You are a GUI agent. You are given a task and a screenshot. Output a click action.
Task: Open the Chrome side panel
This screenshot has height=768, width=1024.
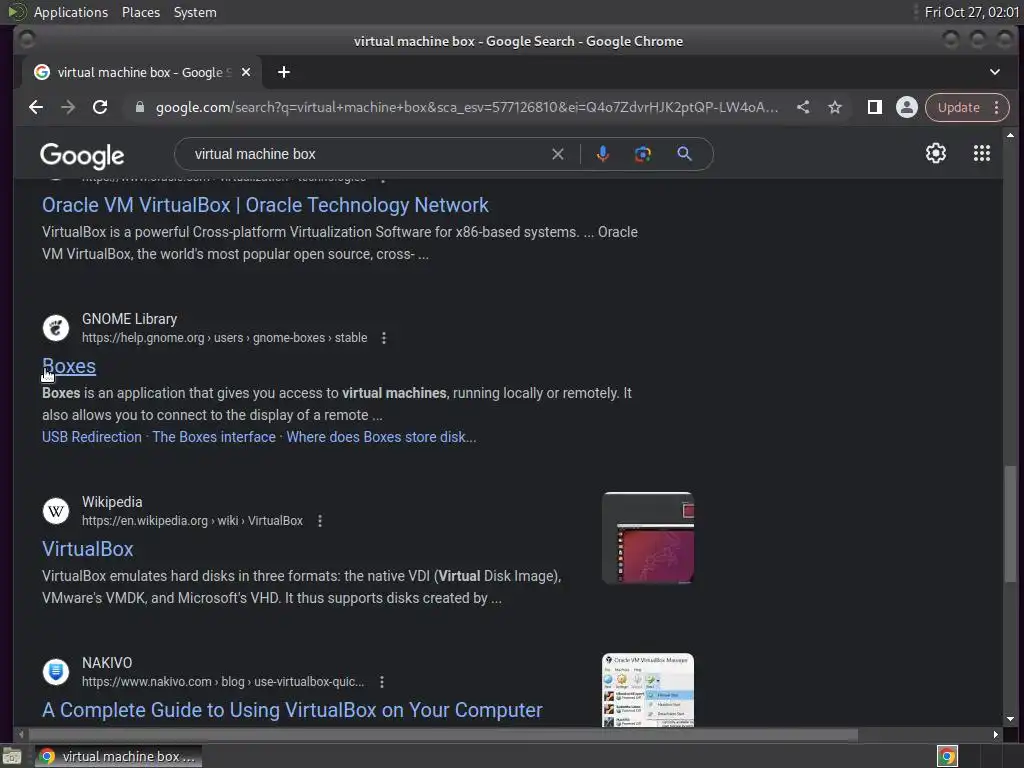[x=874, y=107]
